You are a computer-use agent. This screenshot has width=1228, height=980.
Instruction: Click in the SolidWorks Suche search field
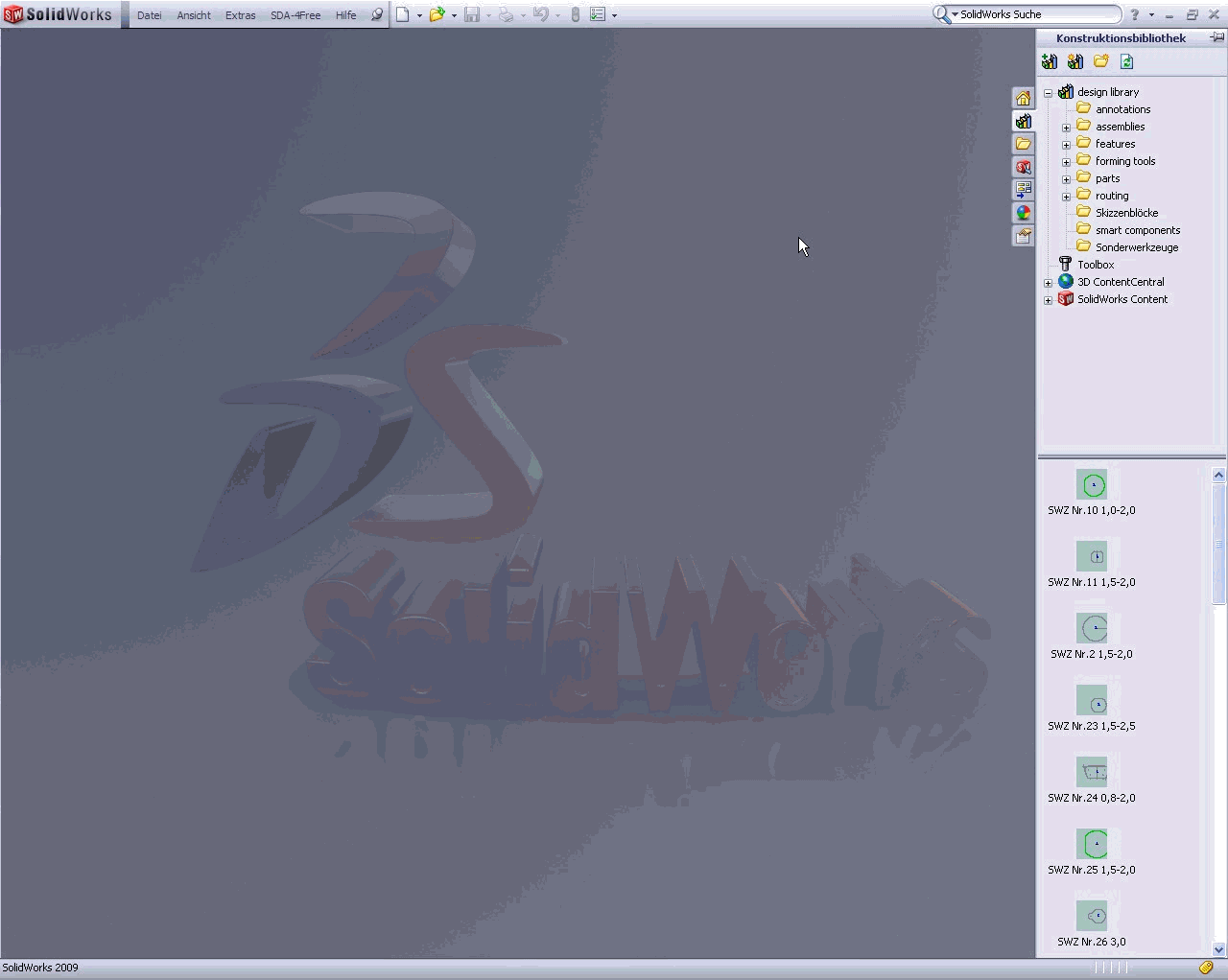(x=1039, y=14)
